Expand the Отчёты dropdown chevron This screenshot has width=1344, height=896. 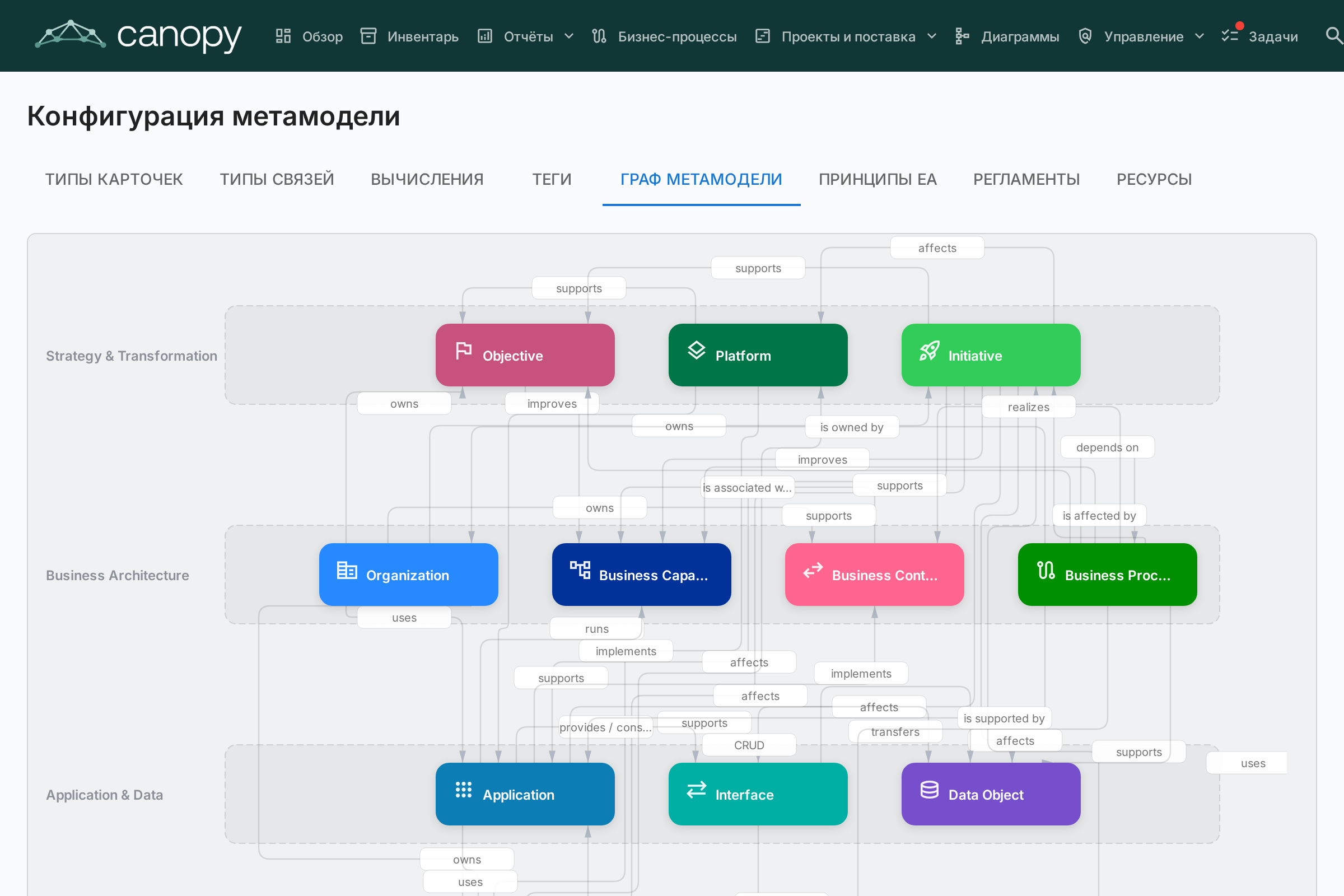[x=568, y=36]
